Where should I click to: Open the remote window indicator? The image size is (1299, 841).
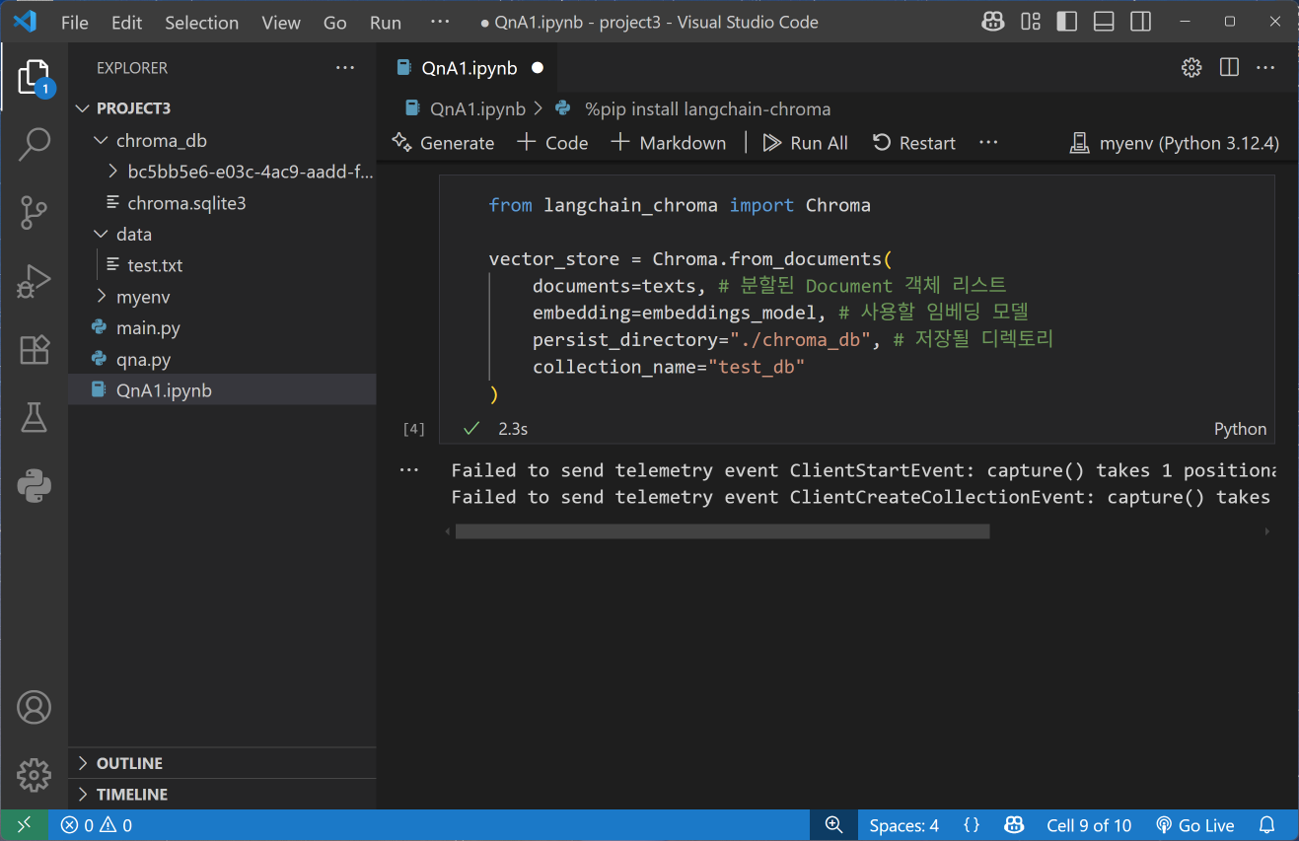[x=24, y=825]
